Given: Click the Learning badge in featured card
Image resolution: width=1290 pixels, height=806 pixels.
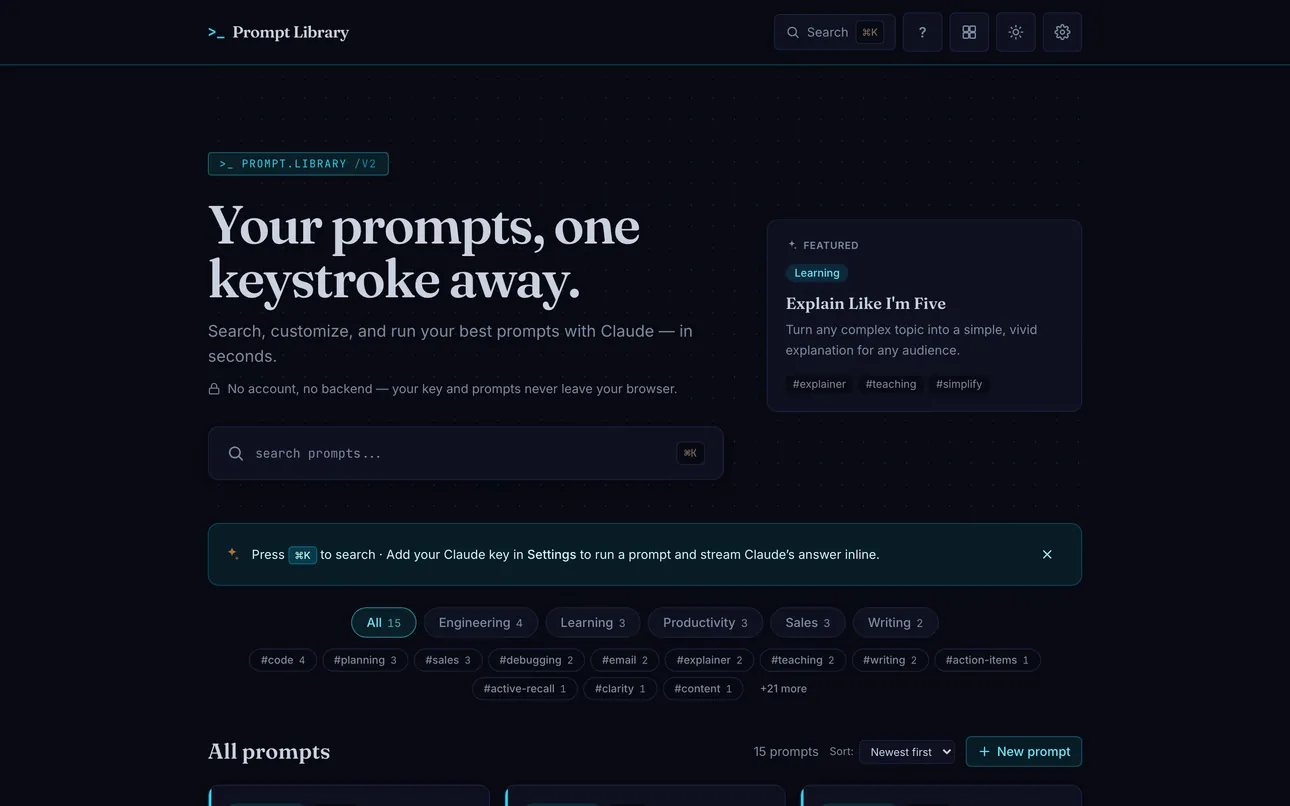Looking at the screenshot, I should 817,273.
